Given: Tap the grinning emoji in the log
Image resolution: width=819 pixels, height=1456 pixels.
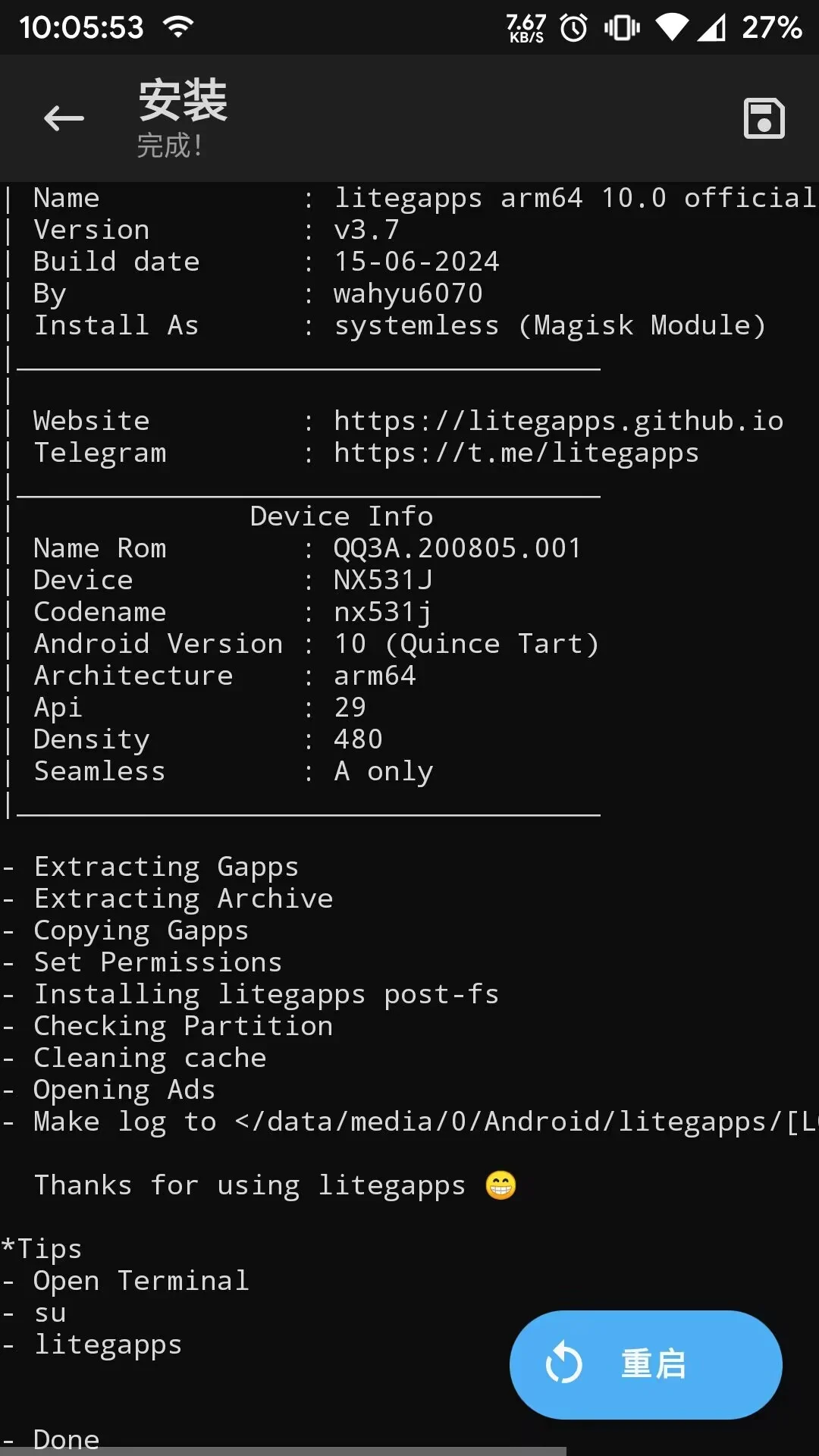Looking at the screenshot, I should tap(500, 1185).
